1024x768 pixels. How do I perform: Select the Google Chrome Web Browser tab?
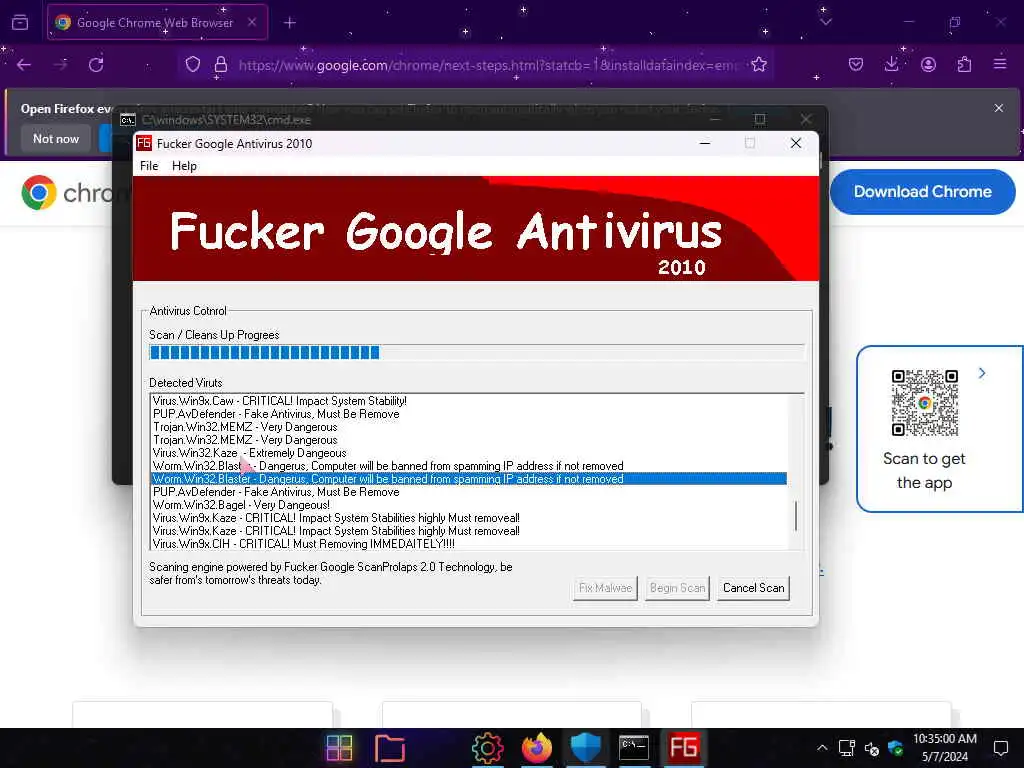[157, 23]
